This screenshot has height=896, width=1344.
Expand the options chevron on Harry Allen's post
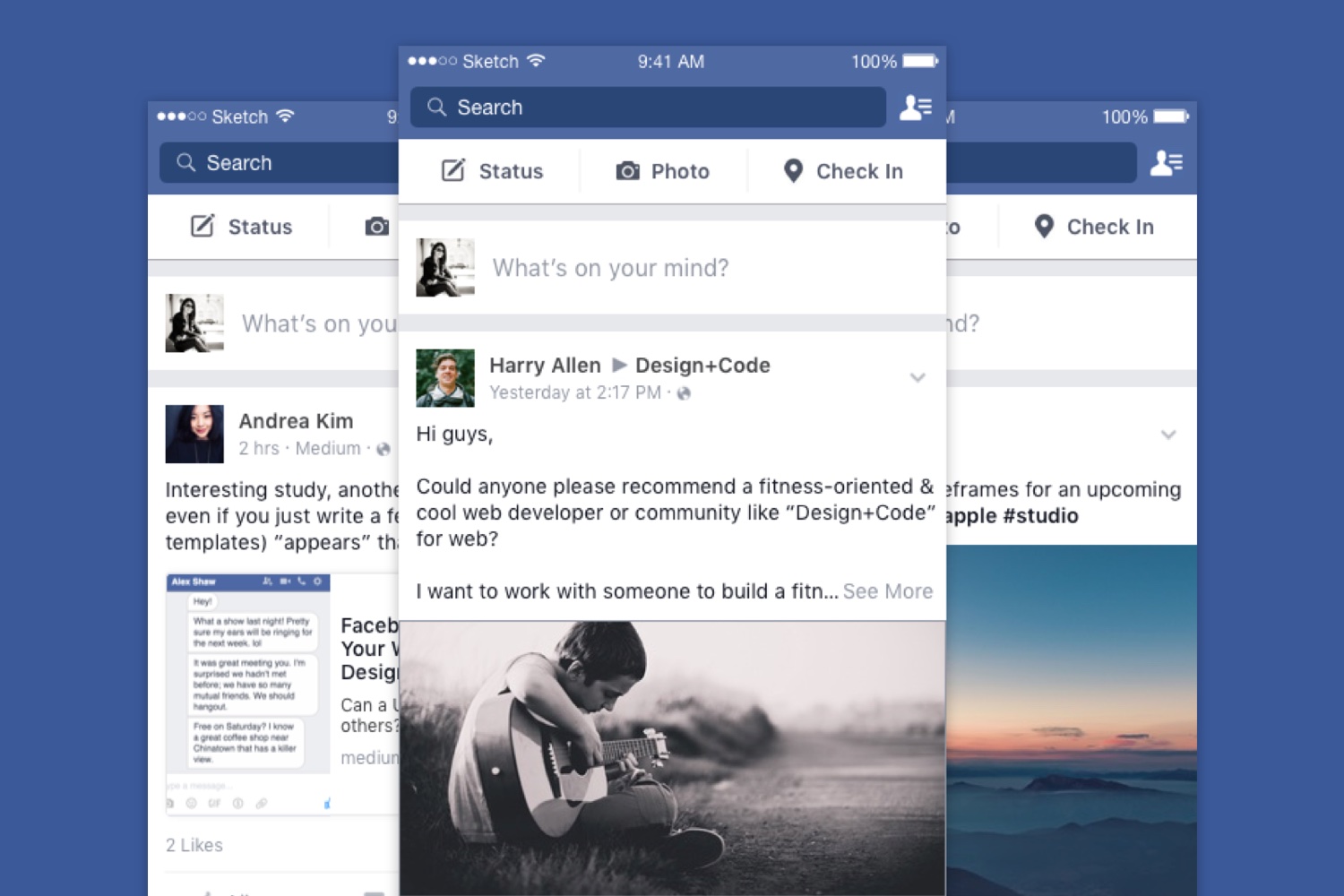[918, 378]
